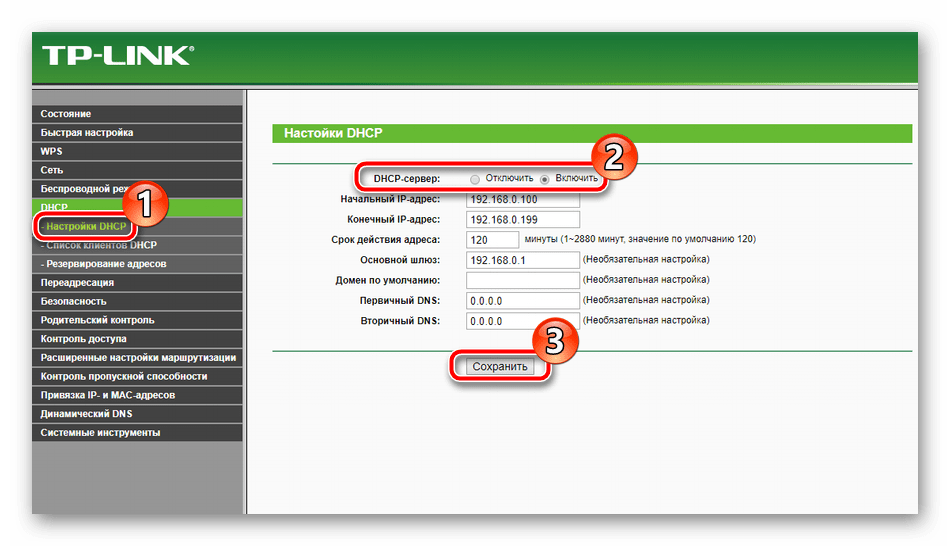Click the Сохранить button
This screenshot has width=950, height=546.
tap(500, 366)
